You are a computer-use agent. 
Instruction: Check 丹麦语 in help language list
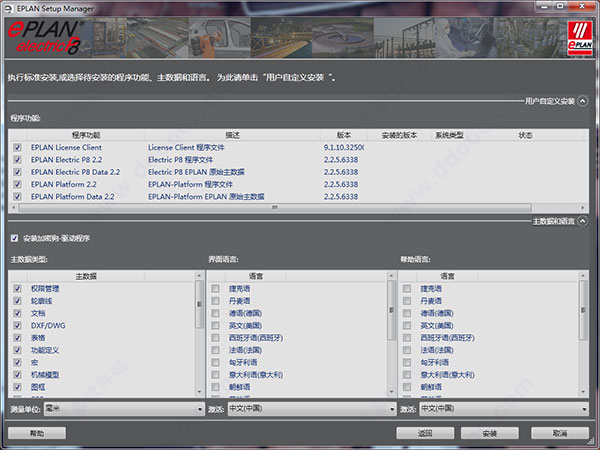click(x=407, y=301)
